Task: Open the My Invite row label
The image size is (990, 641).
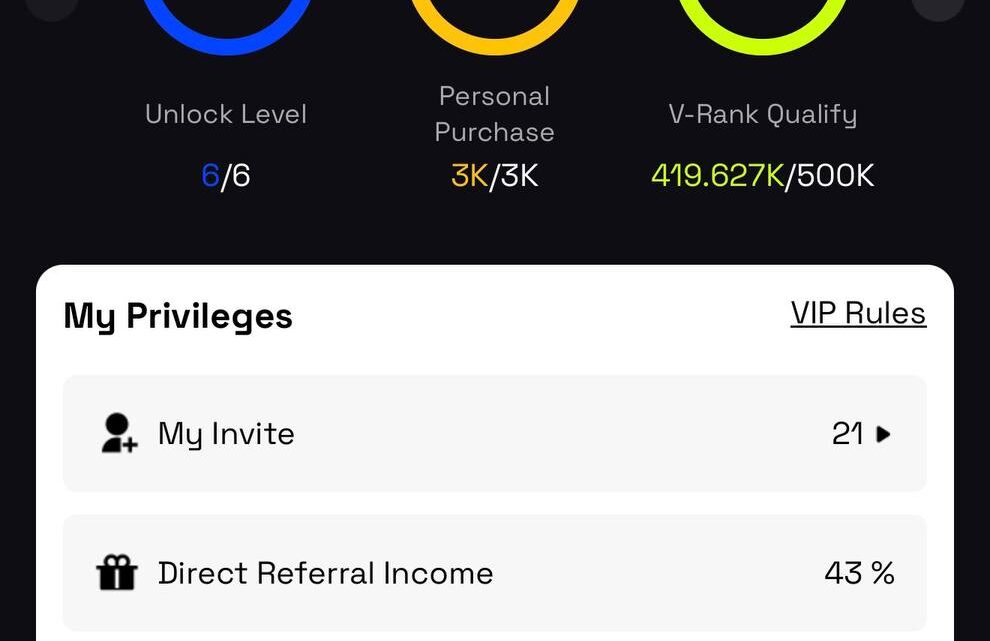Action: coord(226,434)
